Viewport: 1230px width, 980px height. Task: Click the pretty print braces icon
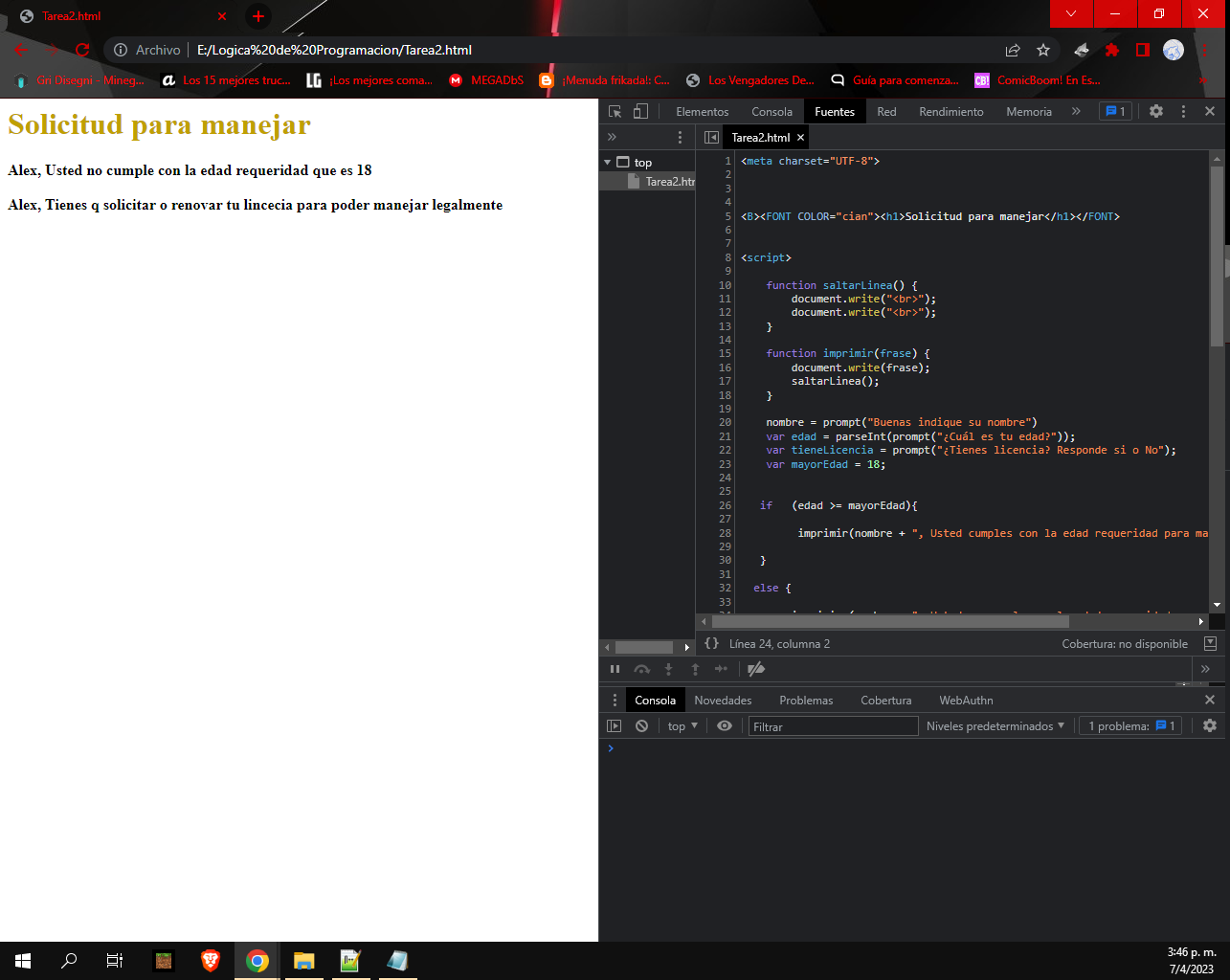click(711, 644)
